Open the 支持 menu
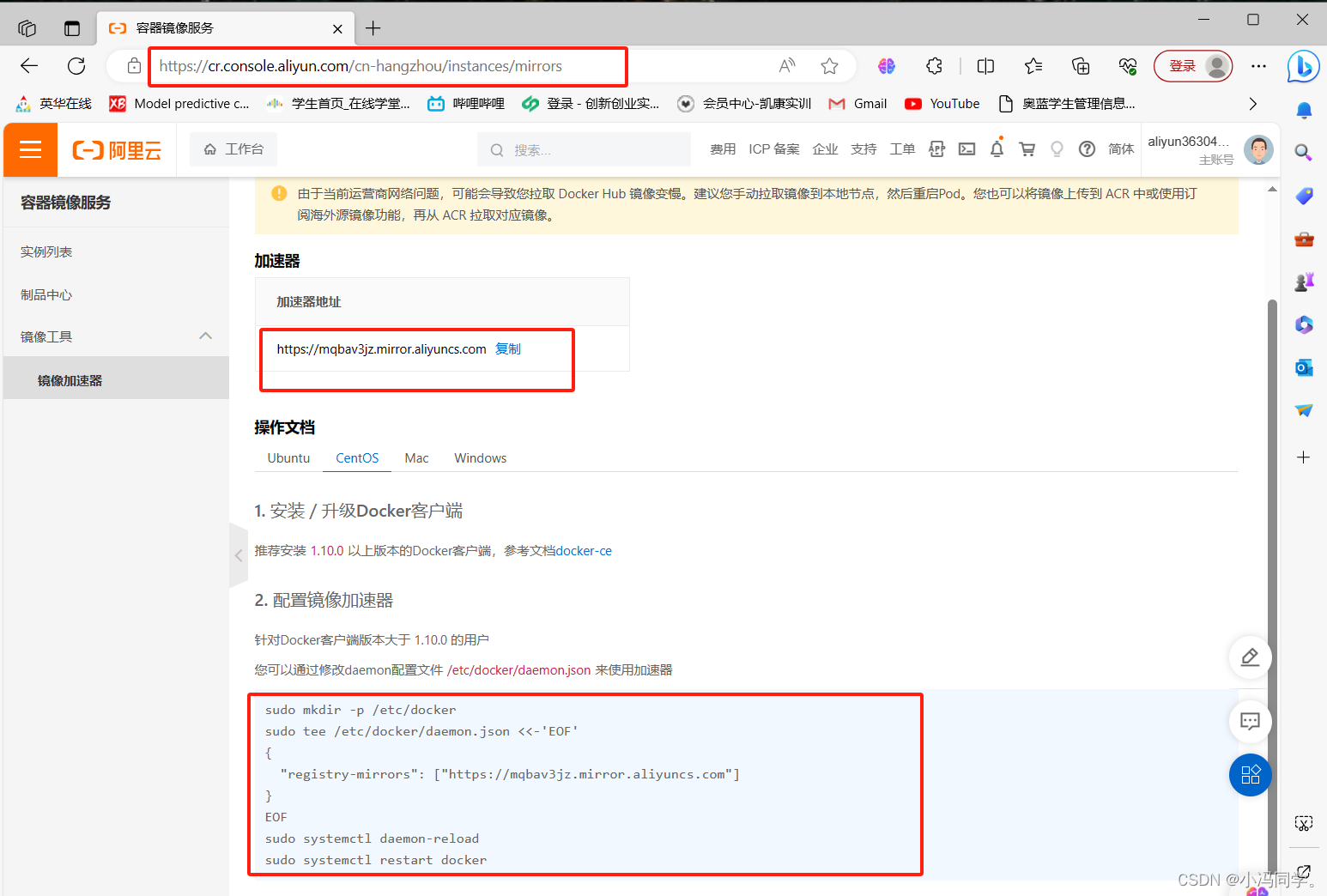Viewport: 1327px width, 896px height. click(x=863, y=149)
